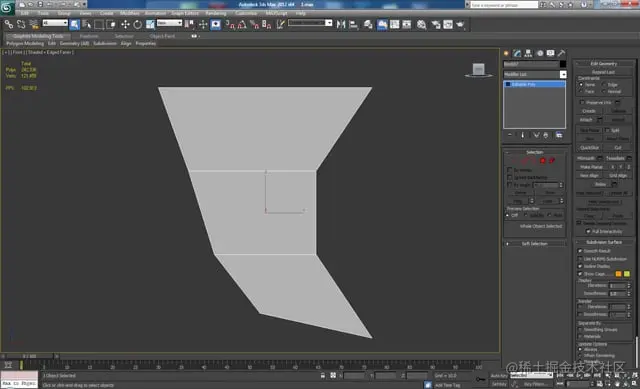
Task: Open the Material Editor icon
Action: pyautogui.click(x=422, y=24)
